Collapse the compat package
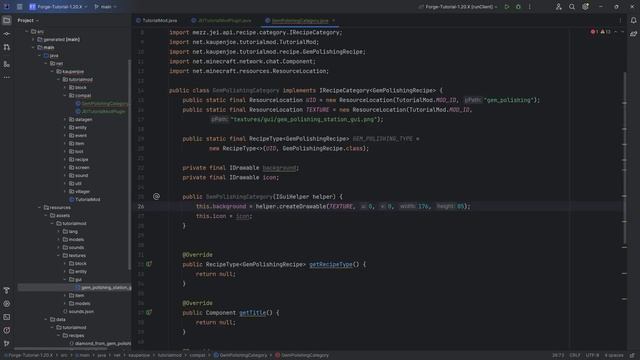Viewport: 640px width, 360px height. (x=65, y=96)
